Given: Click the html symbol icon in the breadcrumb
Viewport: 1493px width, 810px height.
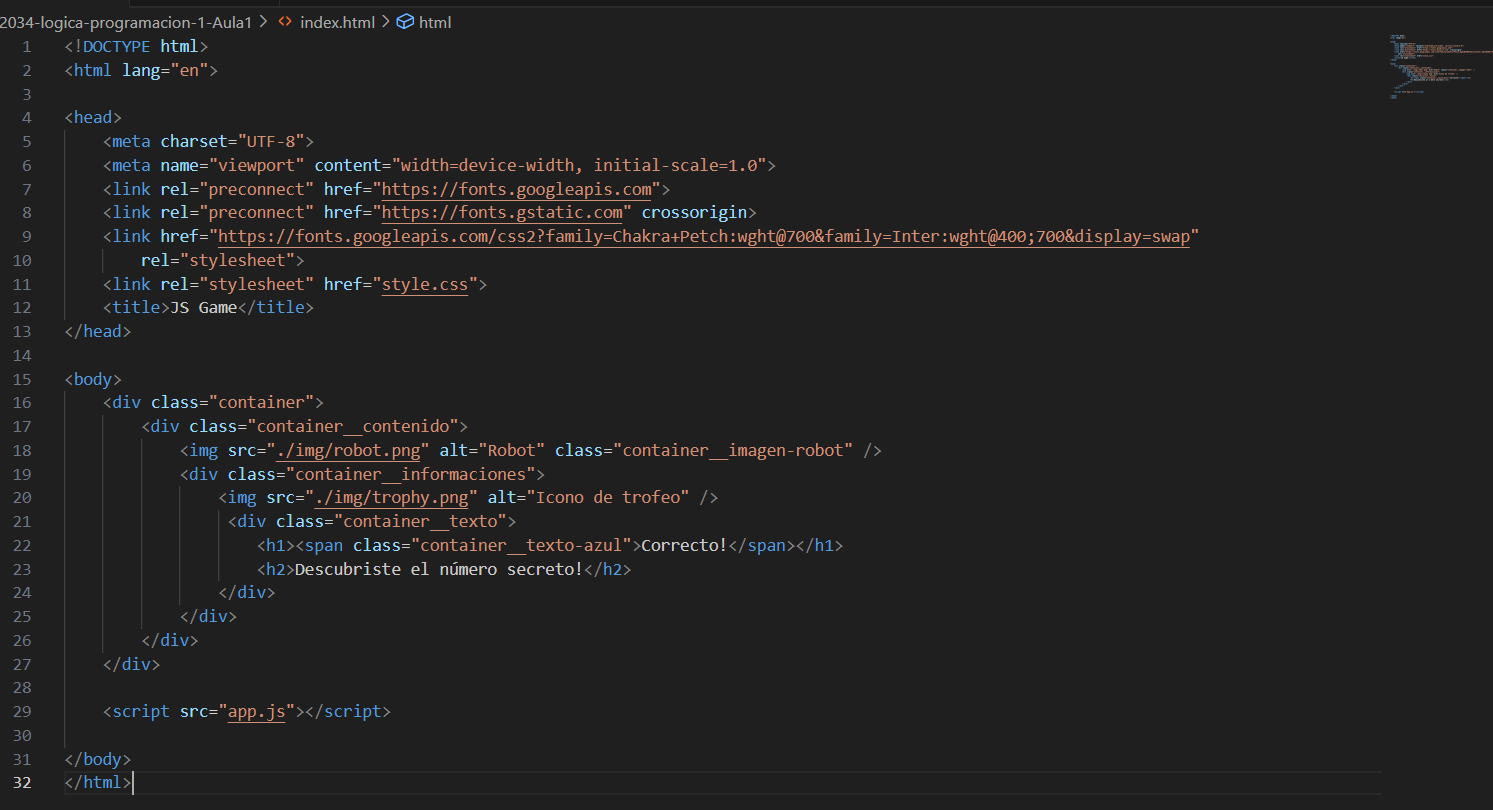Looking at the screenshot, I should tap(403, 22).
